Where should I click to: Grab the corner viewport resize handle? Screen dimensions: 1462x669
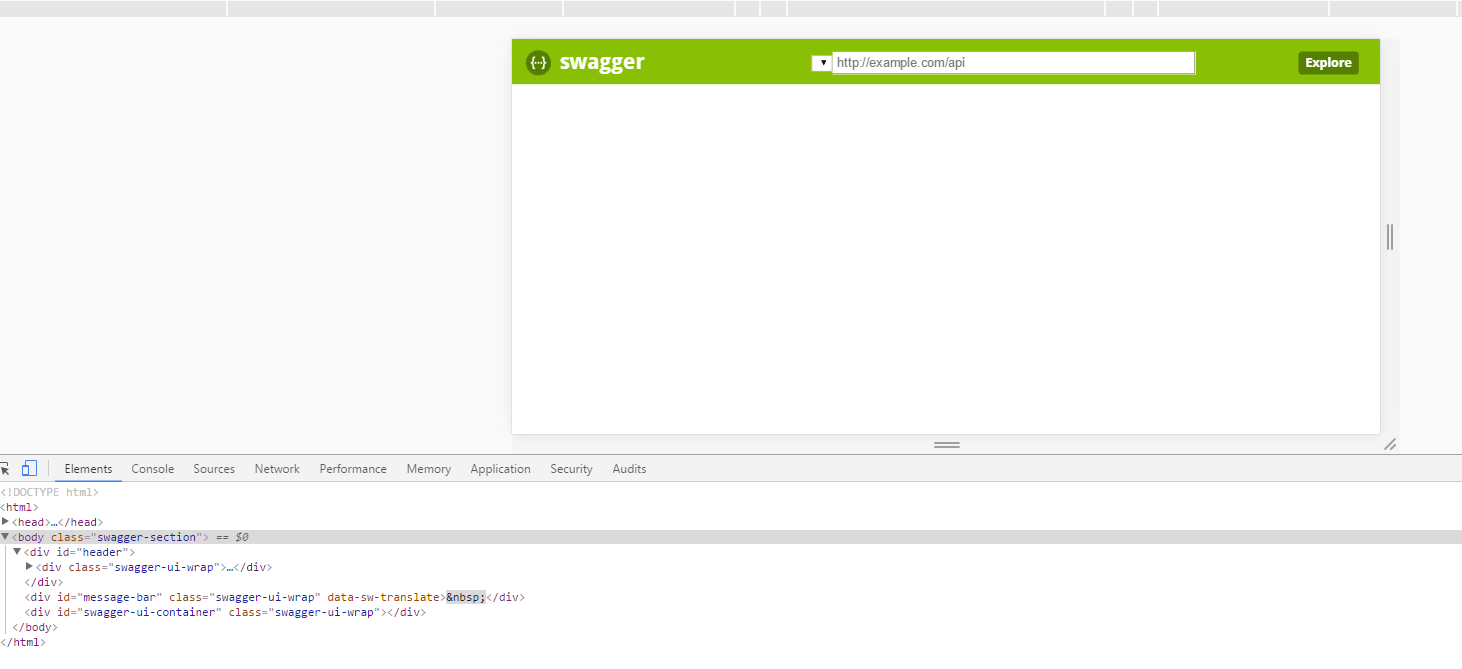click(x=1390, y=444)
